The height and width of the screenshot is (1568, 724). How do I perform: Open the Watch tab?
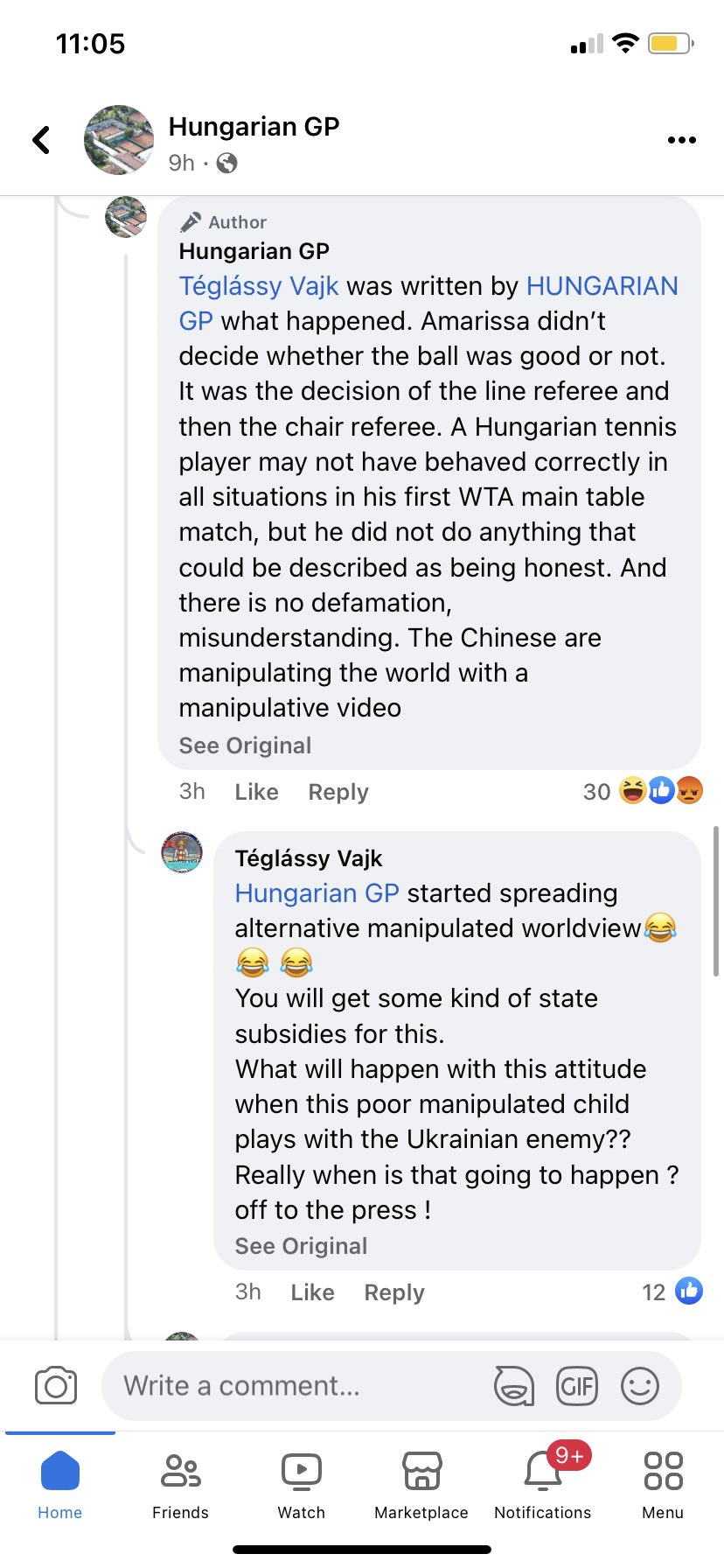pyautogui.click(x=301, y=1486)
